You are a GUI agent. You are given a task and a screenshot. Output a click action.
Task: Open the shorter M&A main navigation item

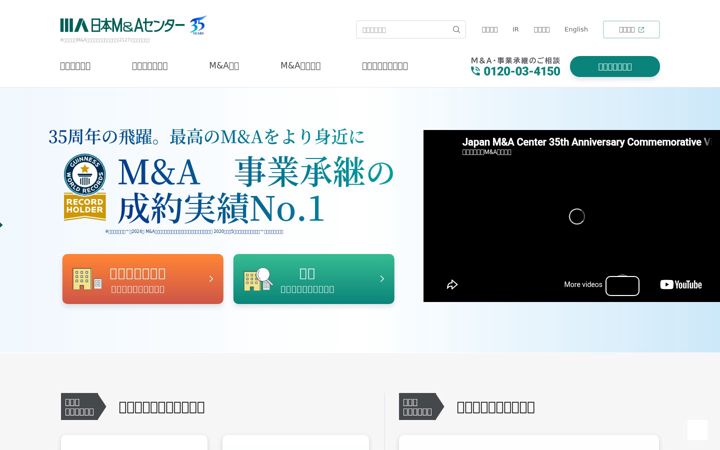coord(224,66)
